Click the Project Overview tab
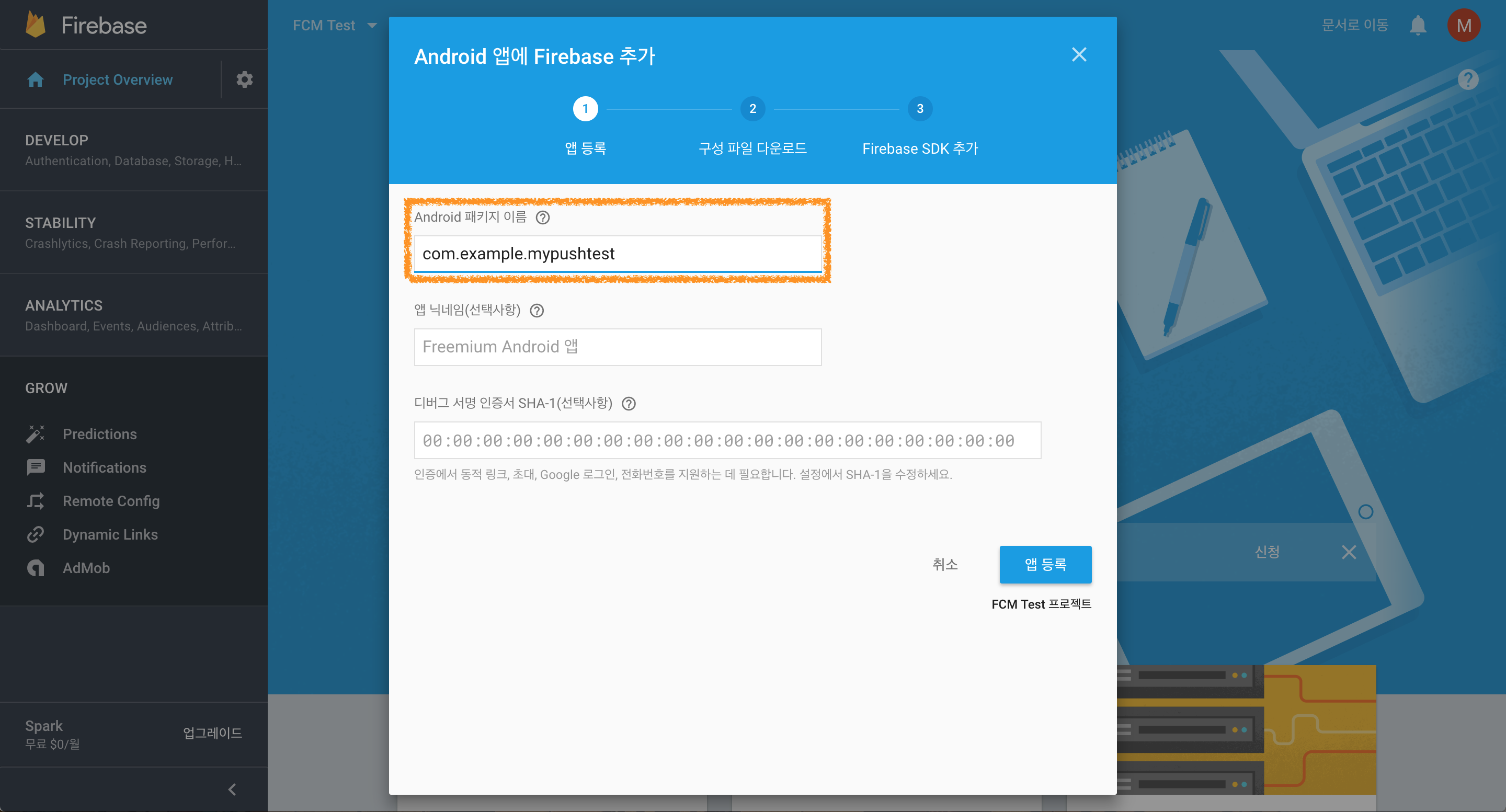1506x812 pixels. [116, 79]
